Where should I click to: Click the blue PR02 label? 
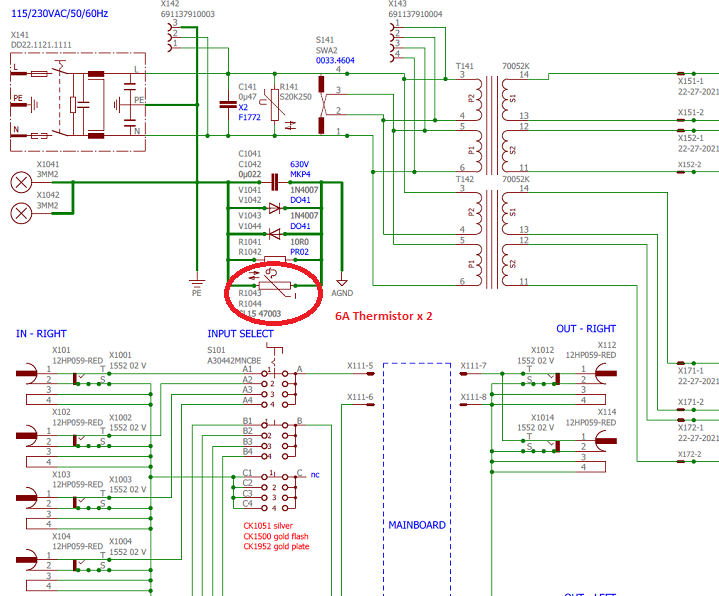[299, 252]
